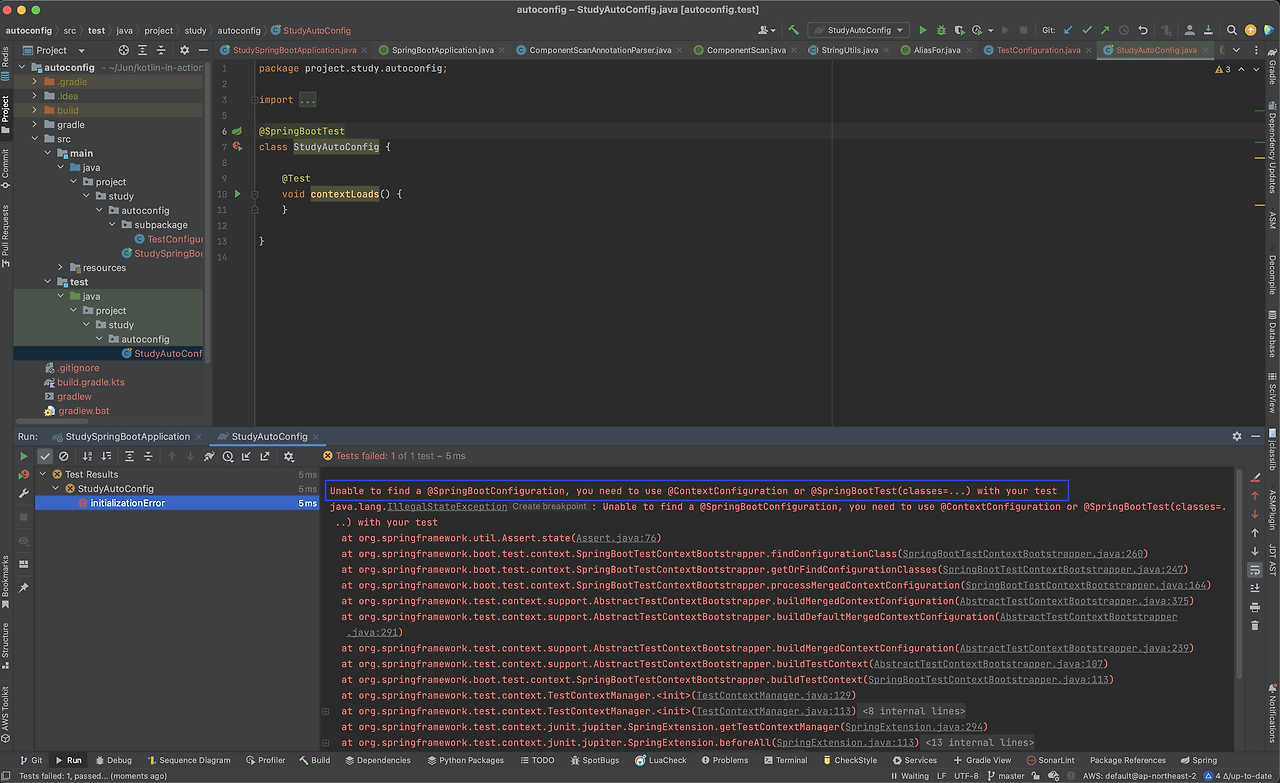
Task: Rerun tests from Run panel
Action: coord(24,456)
